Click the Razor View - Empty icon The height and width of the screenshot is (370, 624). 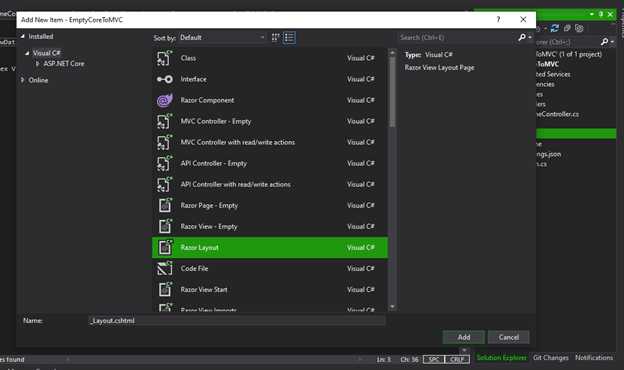click(165, 226)
